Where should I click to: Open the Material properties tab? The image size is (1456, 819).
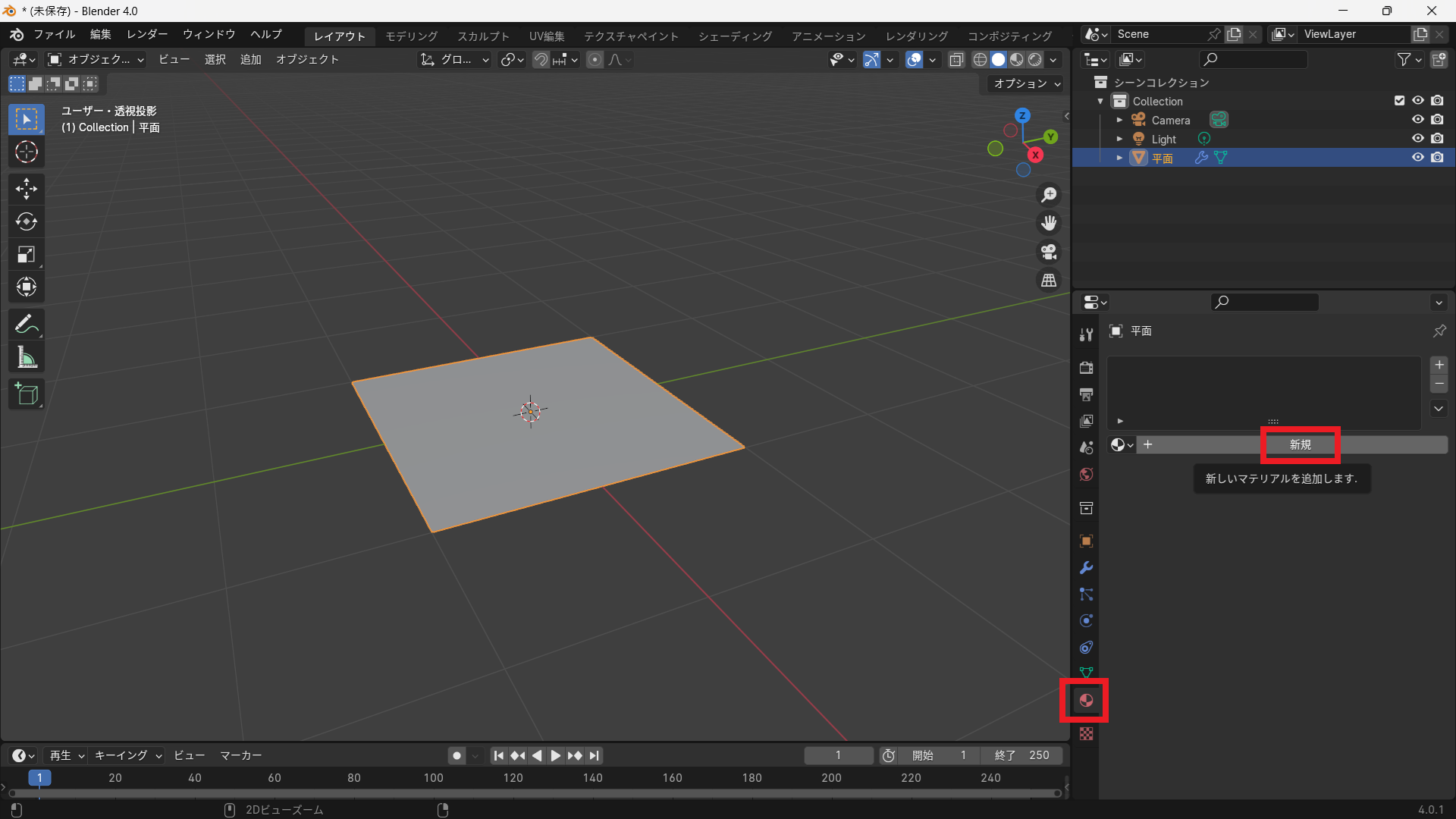click(x=1086, y=701)
